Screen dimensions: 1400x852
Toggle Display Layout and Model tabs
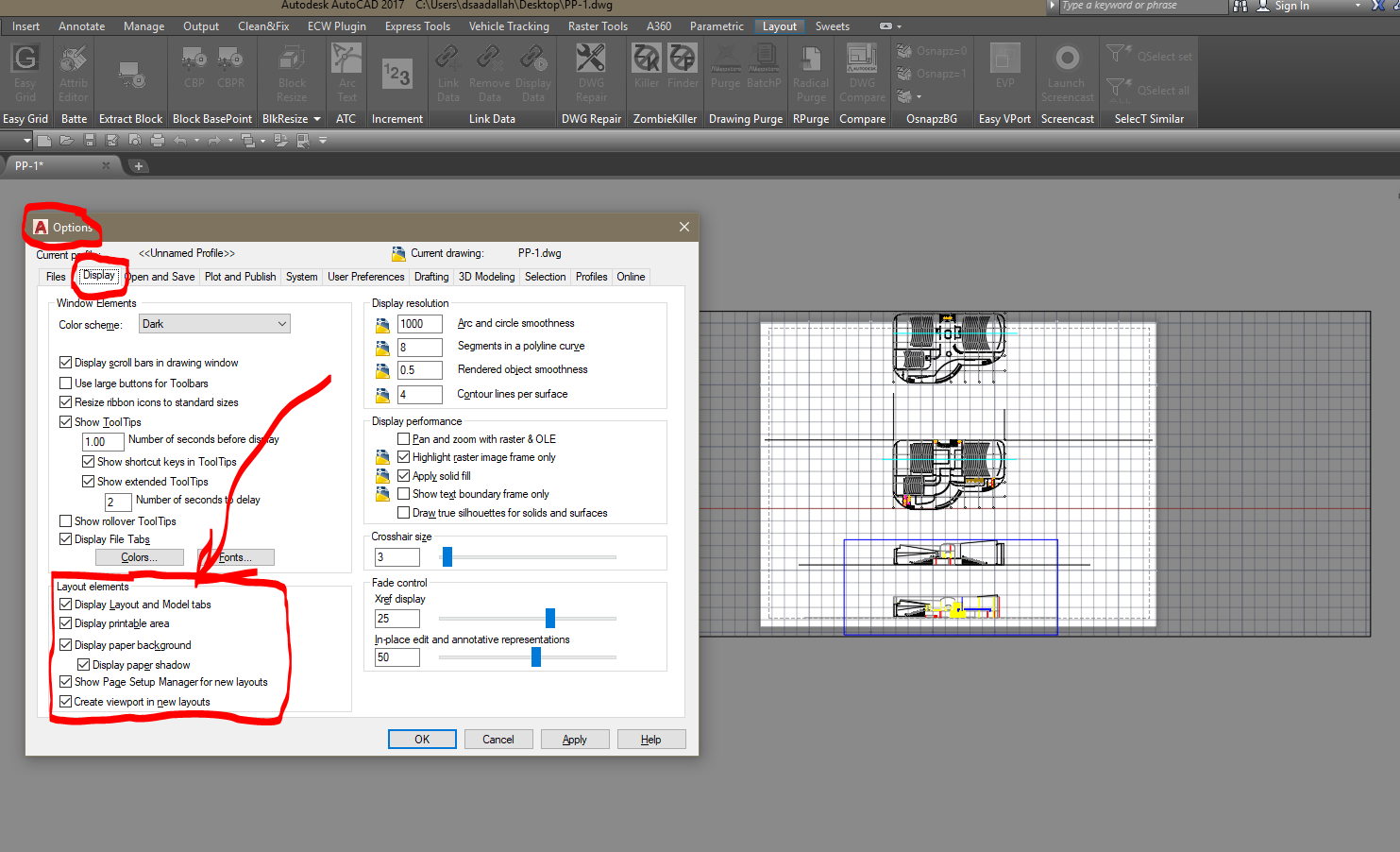coord(65,605)
